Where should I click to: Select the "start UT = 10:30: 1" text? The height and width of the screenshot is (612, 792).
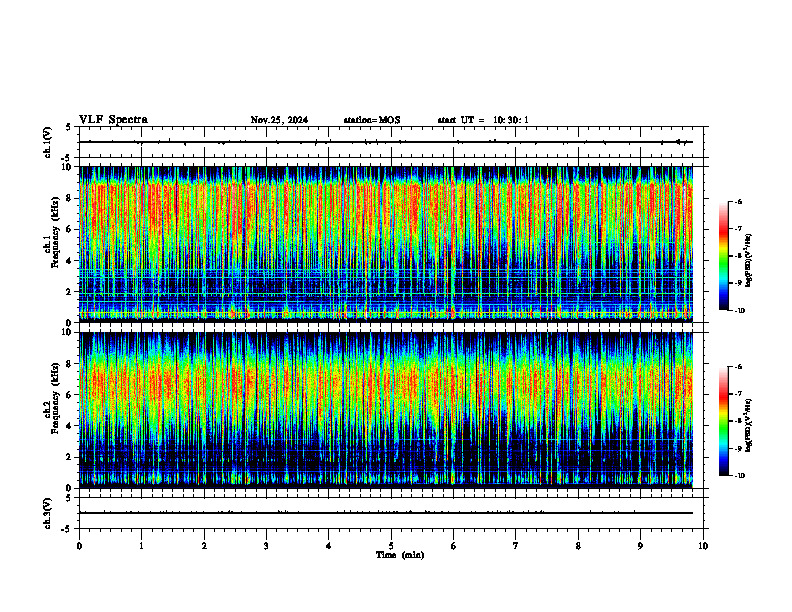[483, 120]
